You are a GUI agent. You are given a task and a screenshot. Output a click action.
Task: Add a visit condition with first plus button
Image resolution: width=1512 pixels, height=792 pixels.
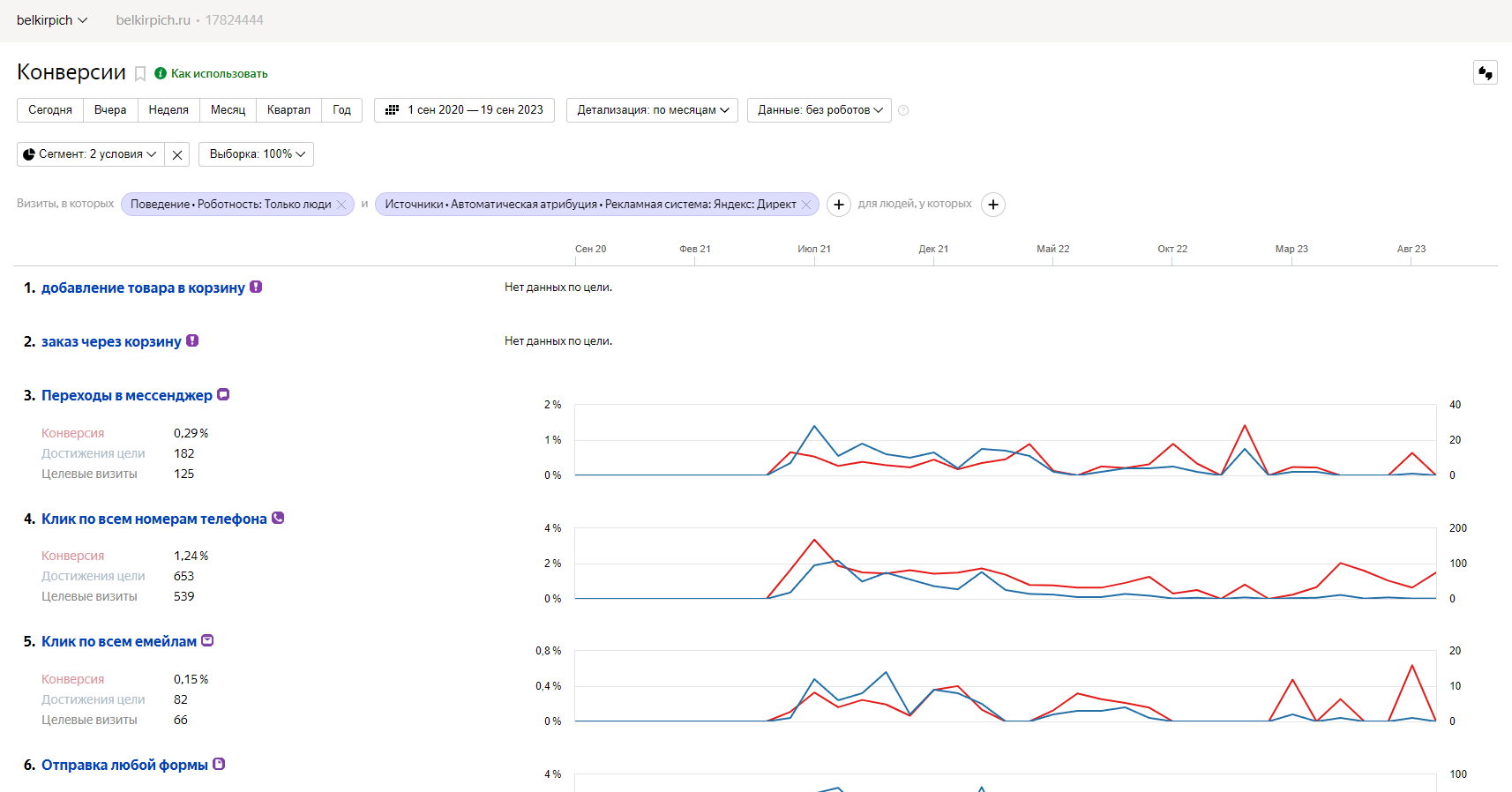tap(839, 205)
